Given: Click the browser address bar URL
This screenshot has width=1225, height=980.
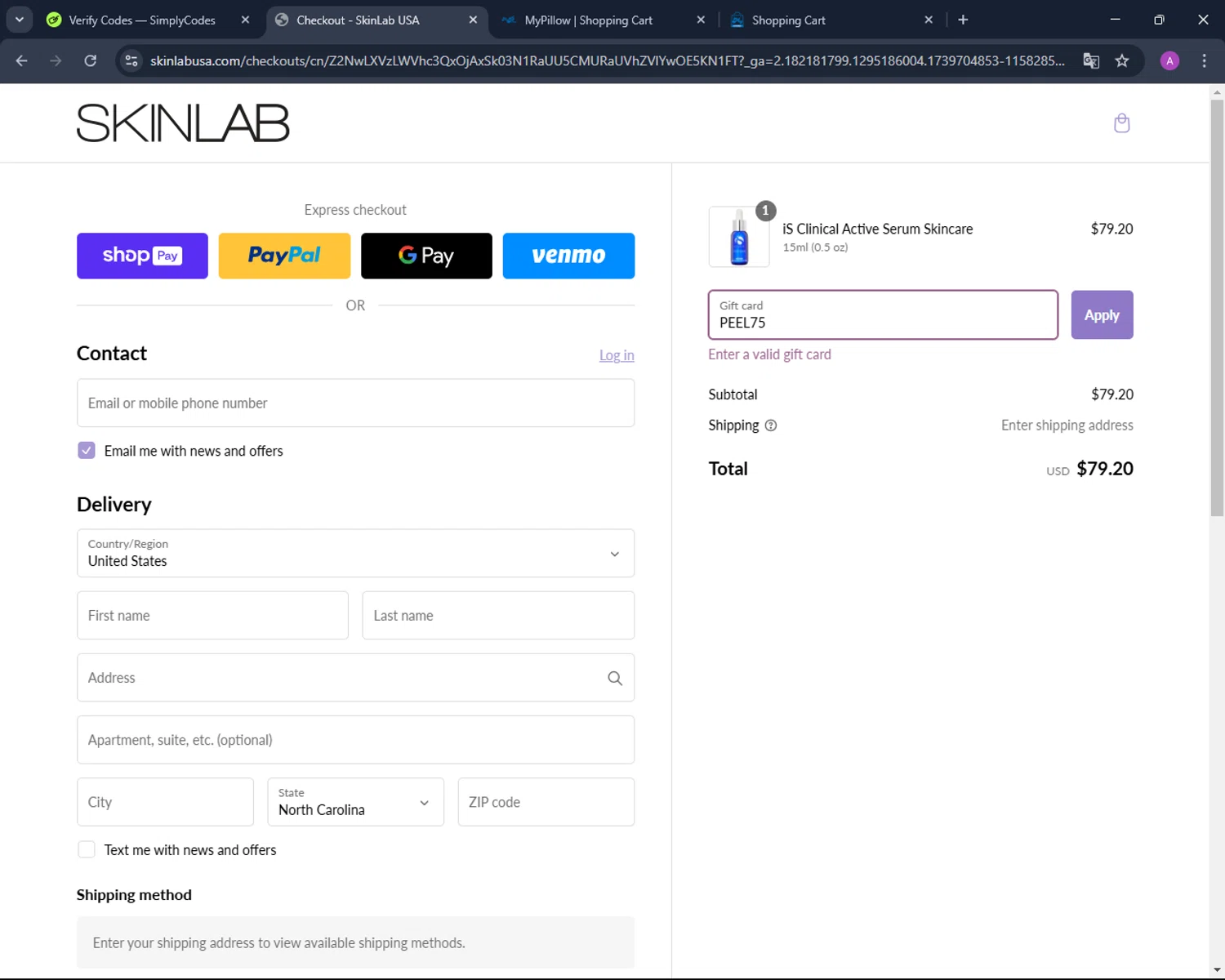Looking at the screenshot, I should pyautogui.click(x=607, y=60).
